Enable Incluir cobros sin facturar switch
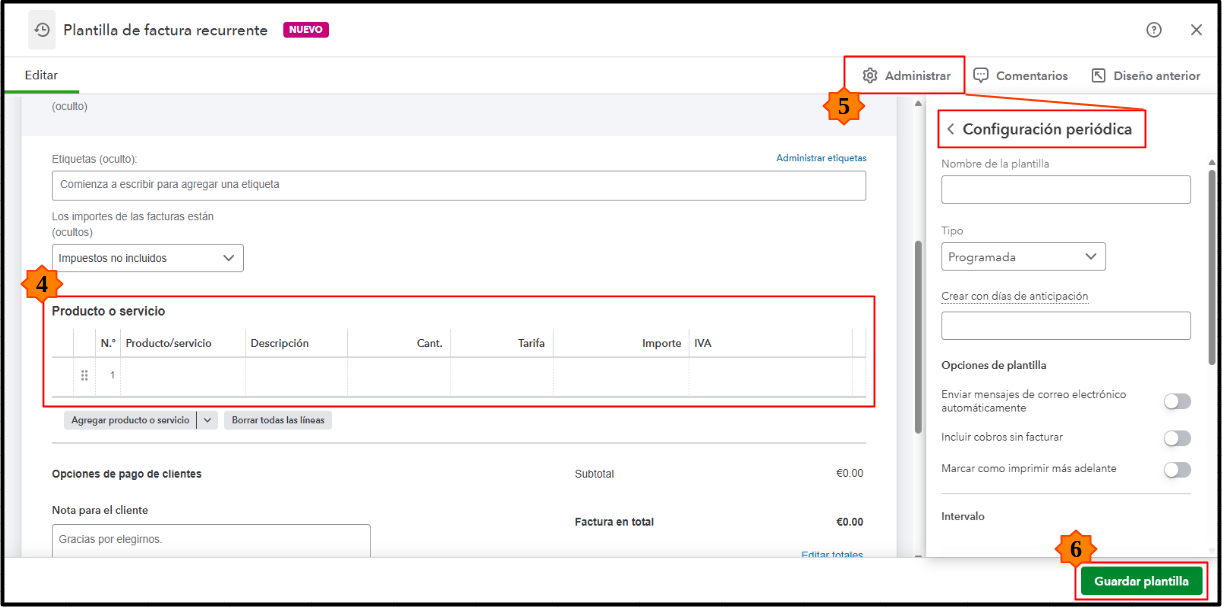Screen dimensions: 1222x607 pos(1177,438)
